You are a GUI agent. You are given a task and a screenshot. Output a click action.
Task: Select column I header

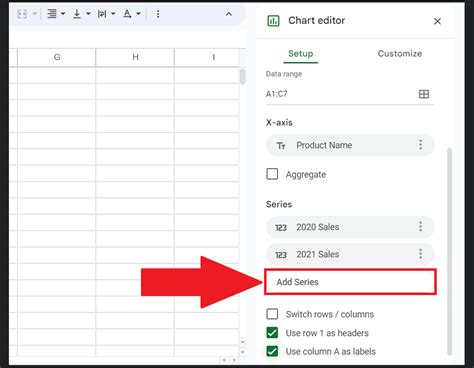pos(207,57)
